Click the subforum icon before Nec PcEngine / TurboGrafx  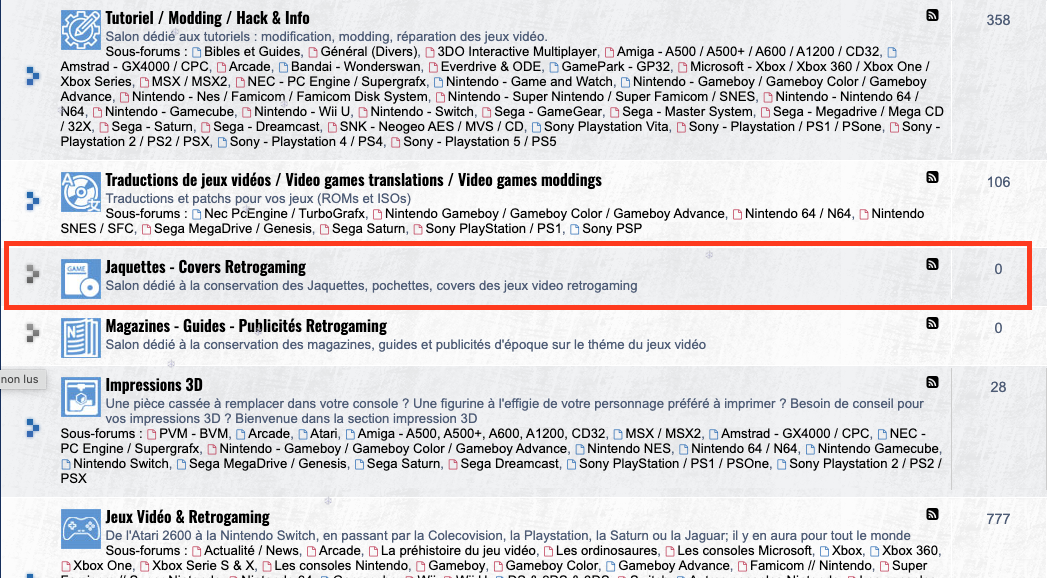[196, 214]
